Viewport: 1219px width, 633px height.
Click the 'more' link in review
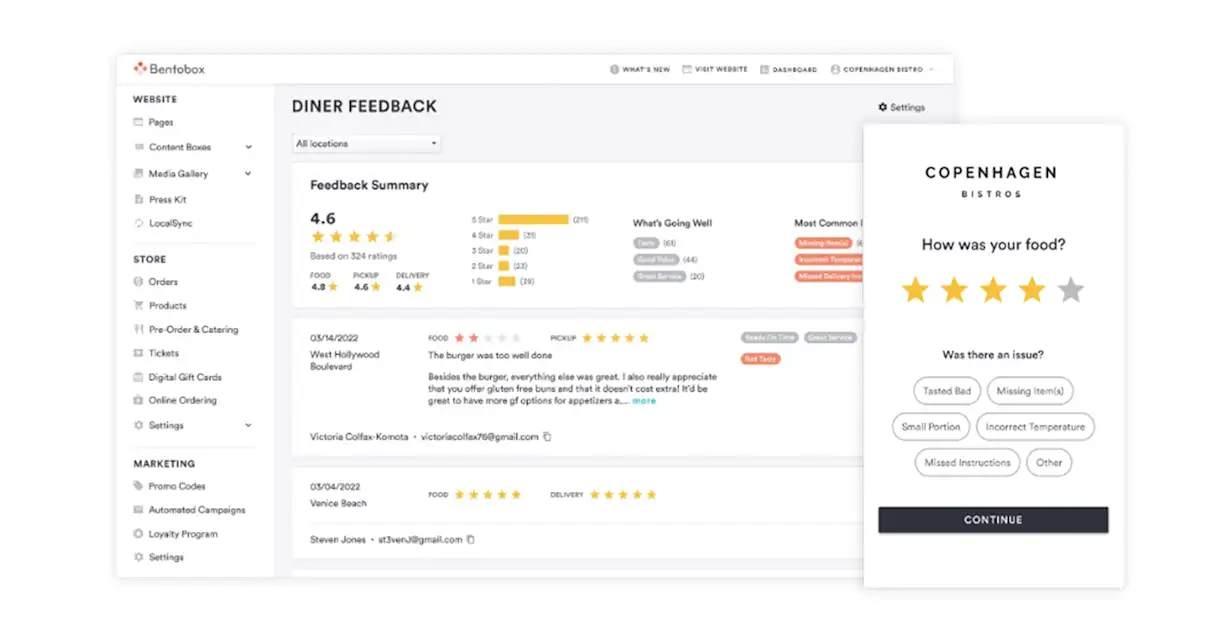coord(644,401)
